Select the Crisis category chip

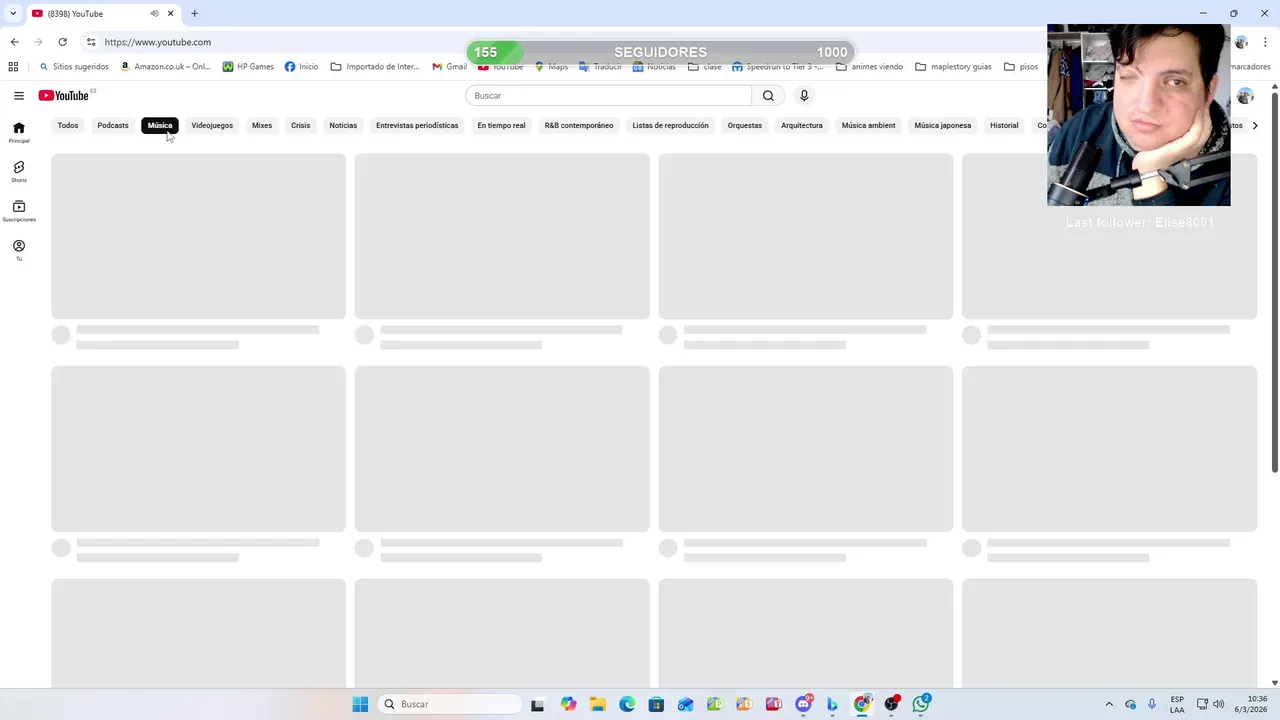click(x=301, y=125)
